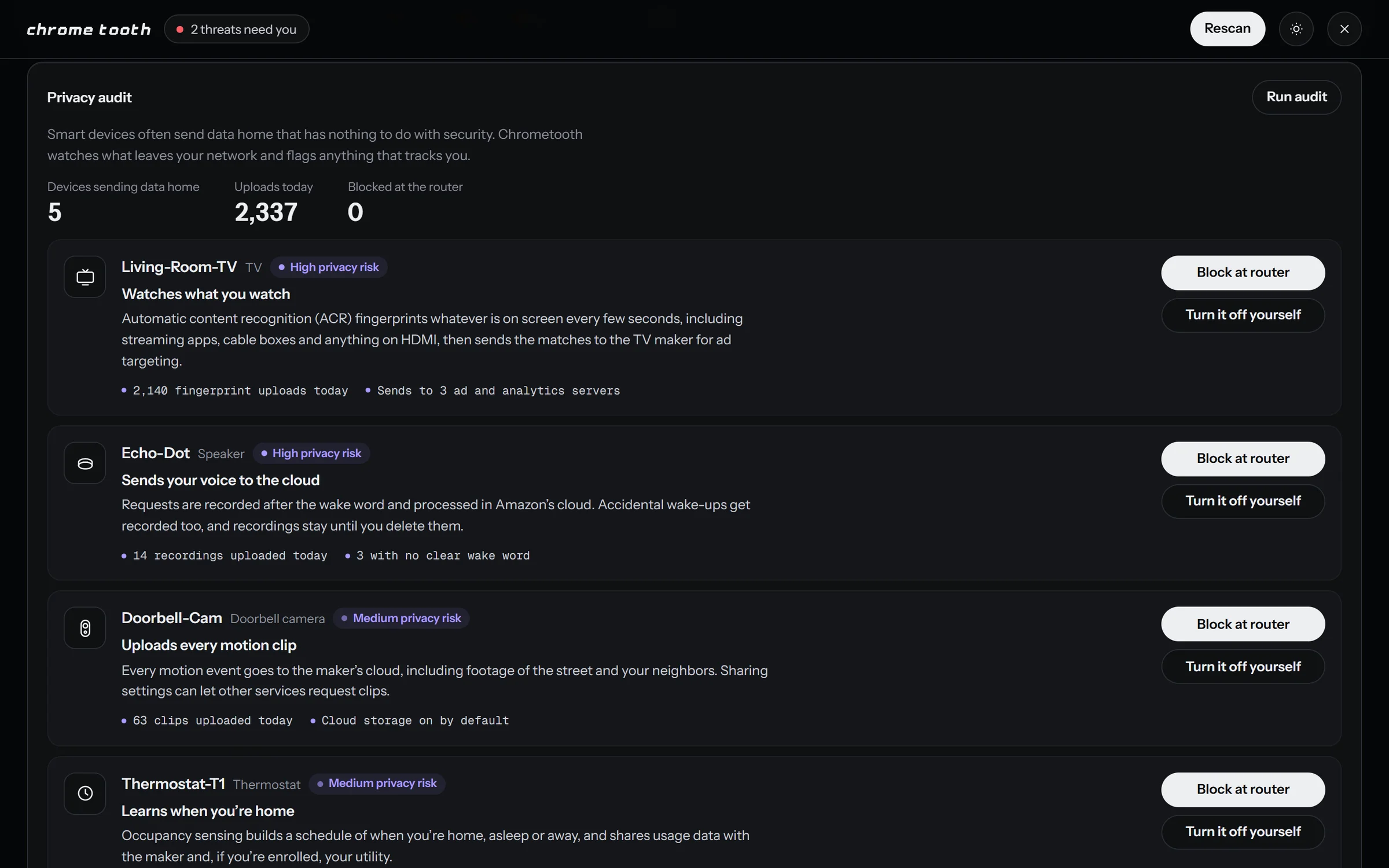1389x868 pixels.
Task: Toggle the light/dark theme sun icon
Action: (x=1296, y=29)
